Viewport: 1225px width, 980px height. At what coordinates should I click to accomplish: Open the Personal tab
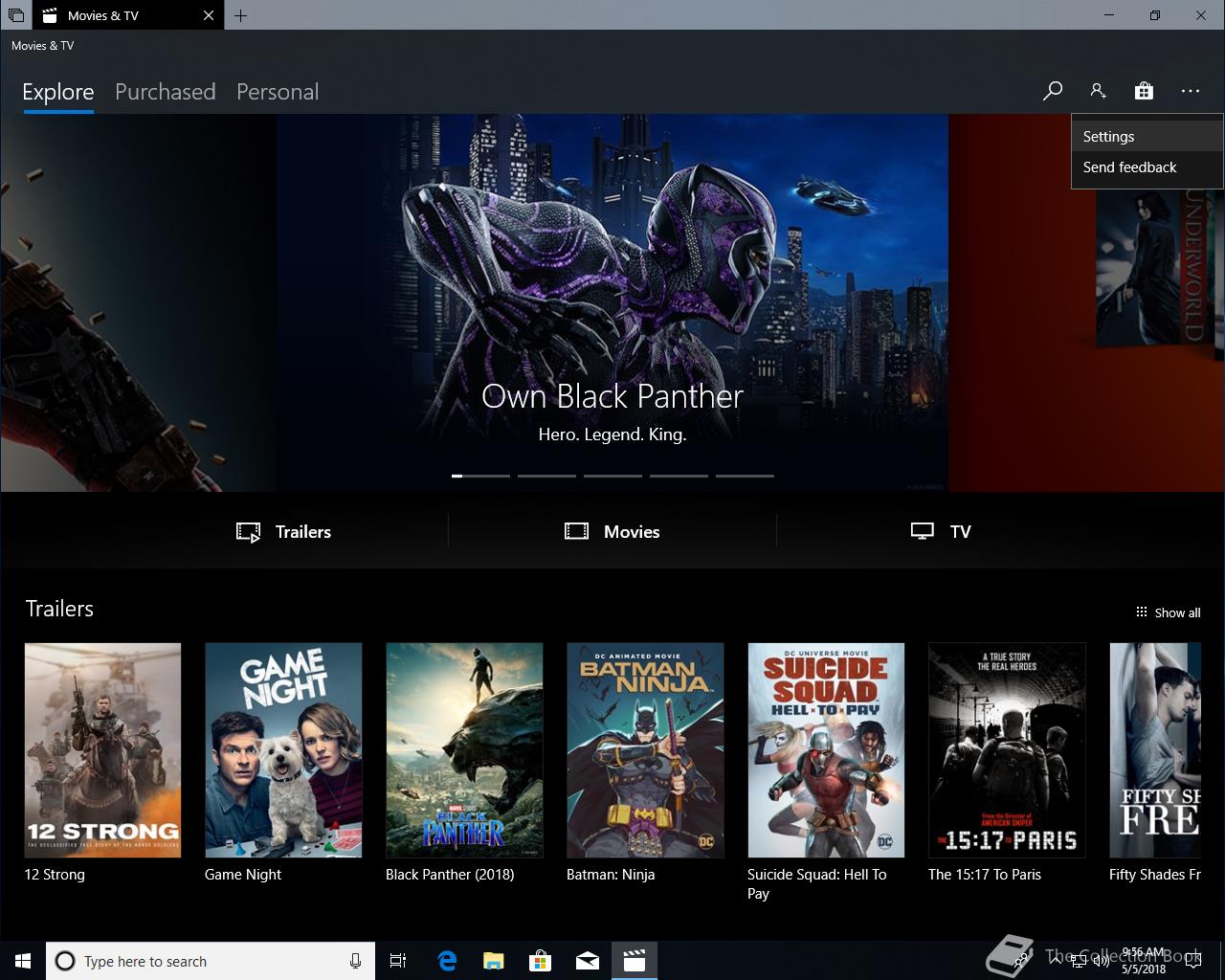(278, 92)
